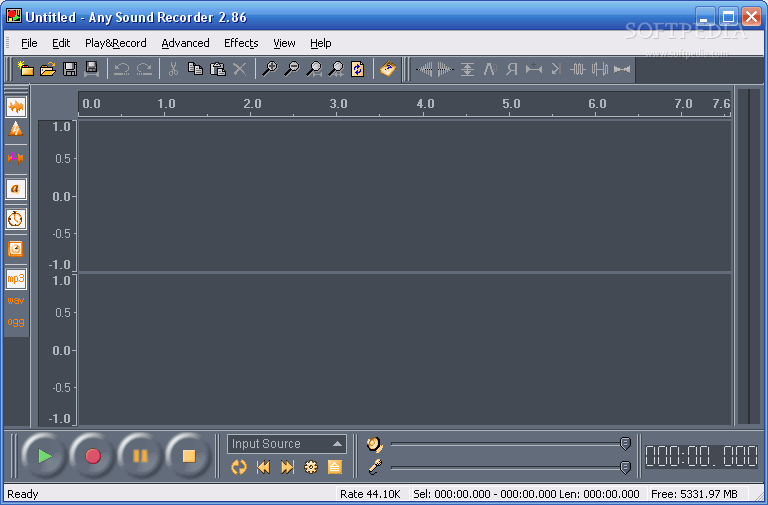Save the file using the floppy disk icon

[x=70, y=69]
